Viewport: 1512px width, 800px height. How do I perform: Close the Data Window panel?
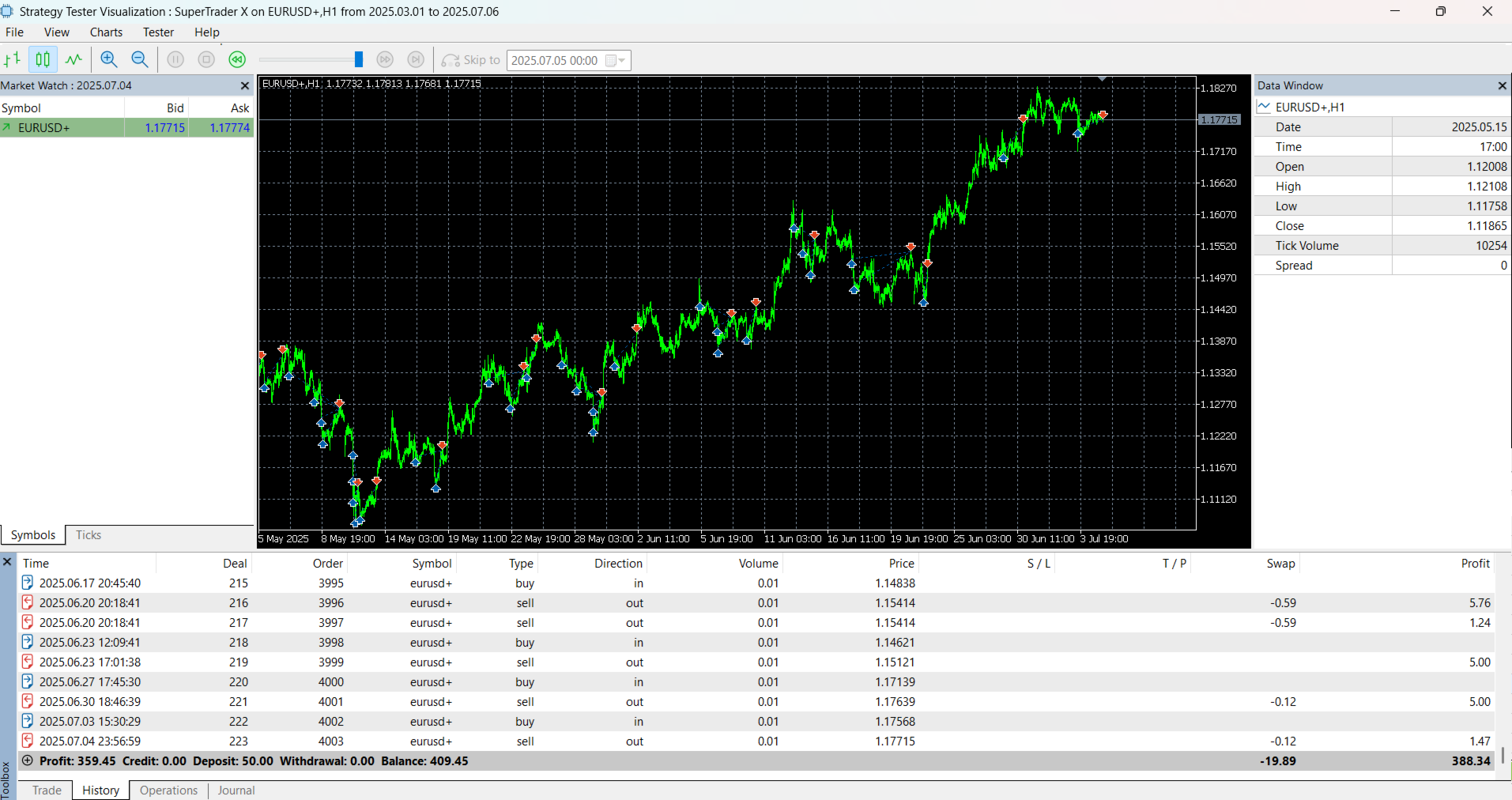click(x=1502, y=85)
